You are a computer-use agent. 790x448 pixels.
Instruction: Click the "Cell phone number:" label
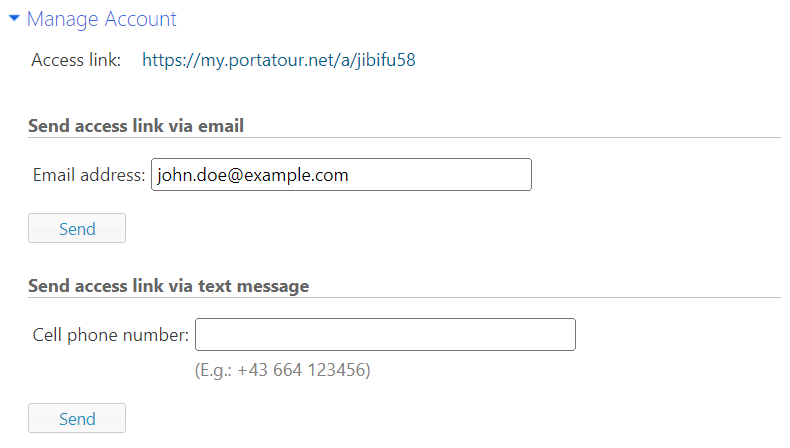point(110,335)
